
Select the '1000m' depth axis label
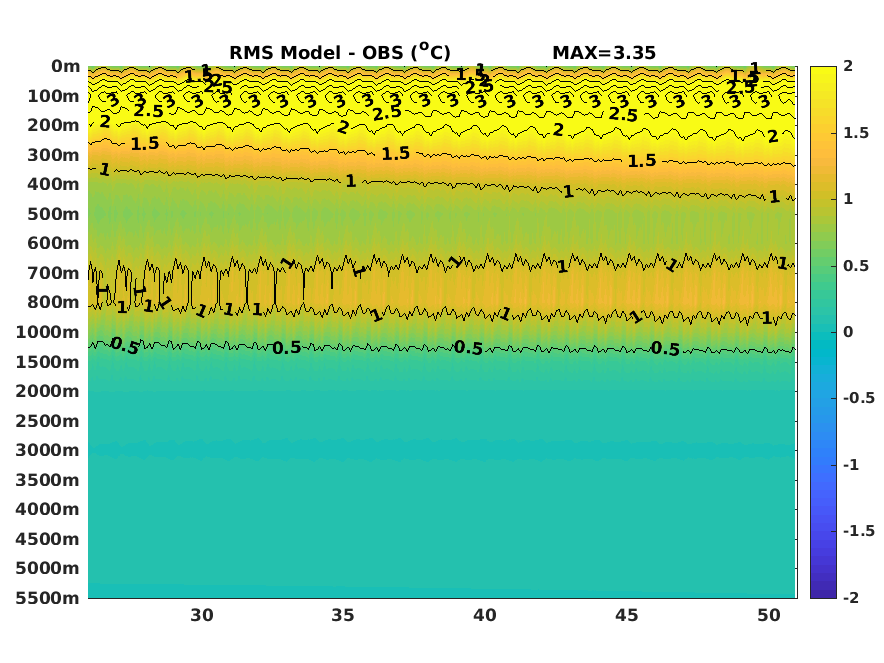pos(47,333)
